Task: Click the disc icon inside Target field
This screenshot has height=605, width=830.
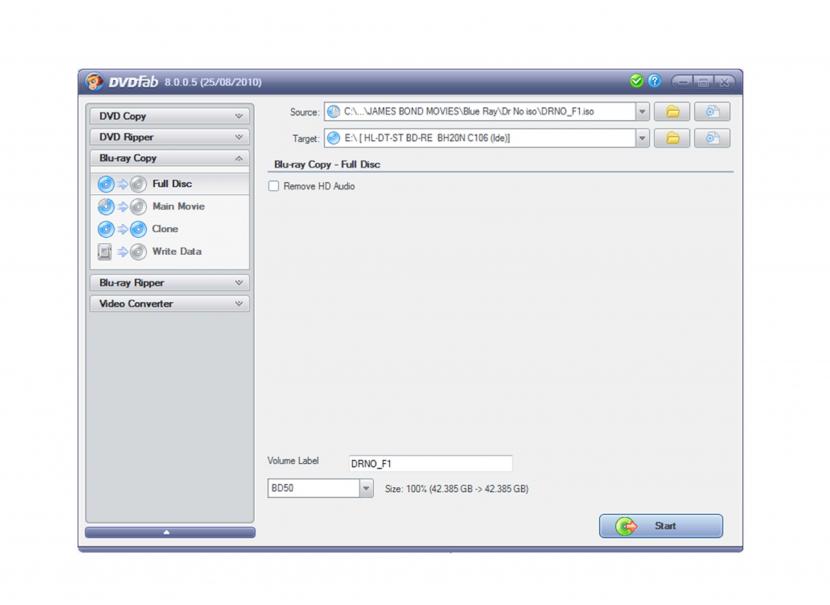Action: (x=333, y=138)
